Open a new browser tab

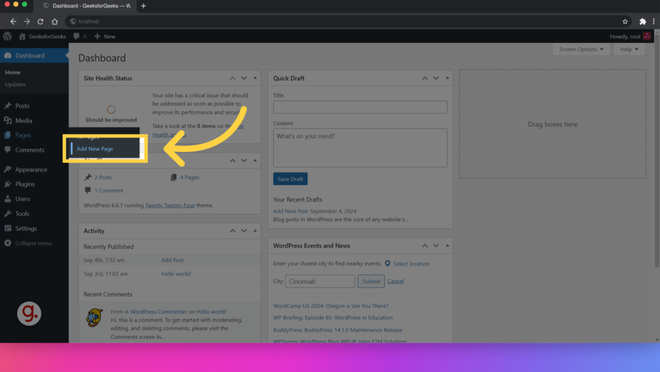144,6
